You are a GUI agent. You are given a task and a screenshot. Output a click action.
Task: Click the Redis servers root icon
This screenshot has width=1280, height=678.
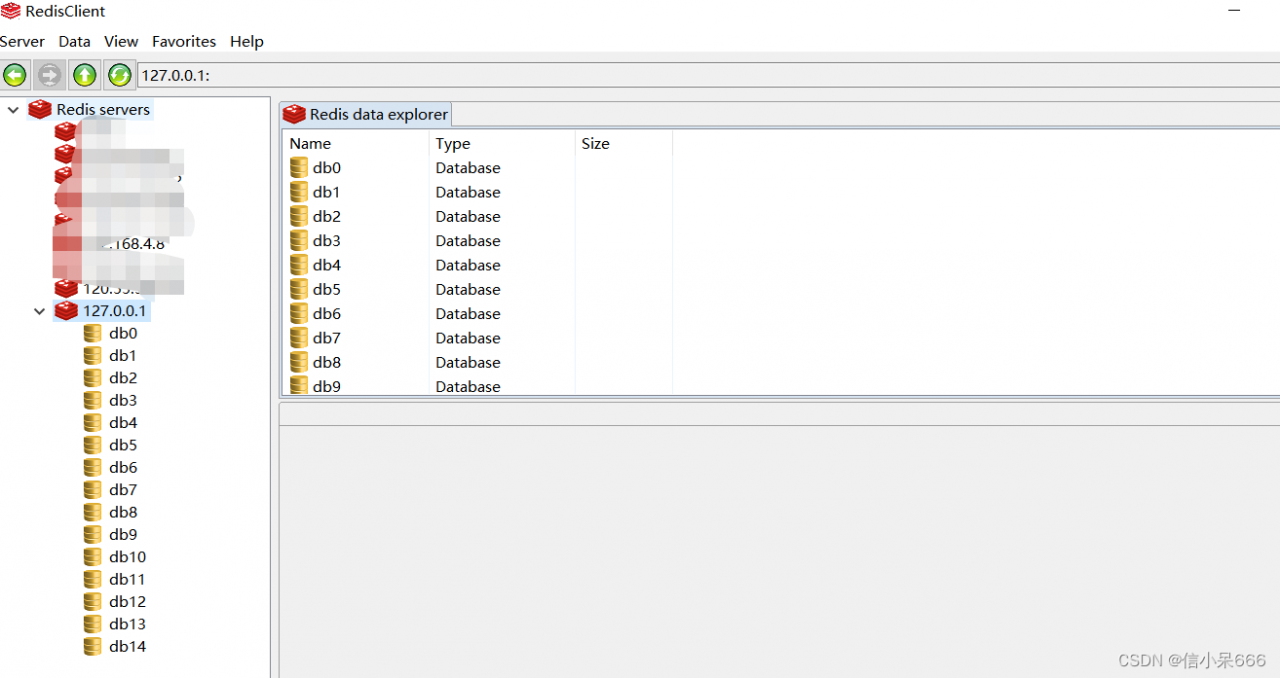(40, 110)
